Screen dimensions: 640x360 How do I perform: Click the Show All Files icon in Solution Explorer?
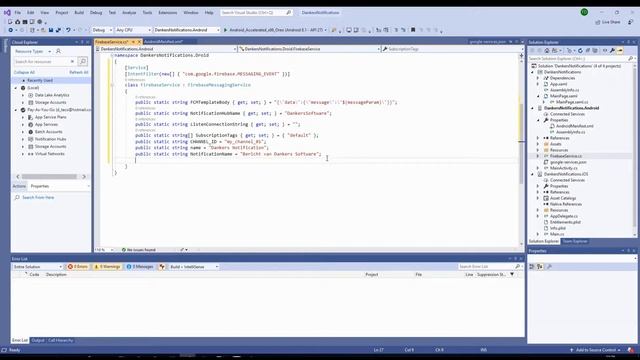tap(595, 51)
